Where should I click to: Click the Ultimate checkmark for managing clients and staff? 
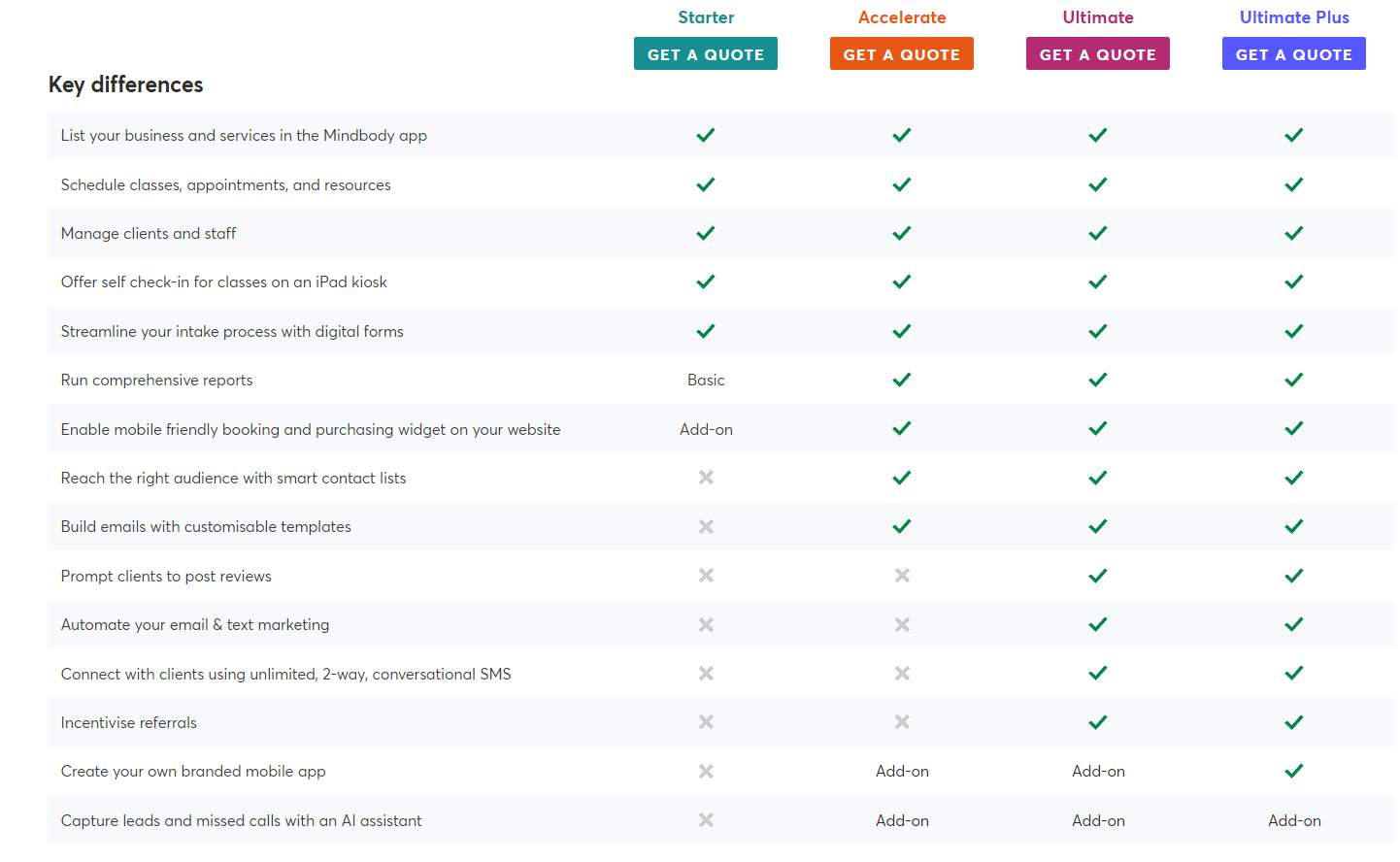(1098, 233)
